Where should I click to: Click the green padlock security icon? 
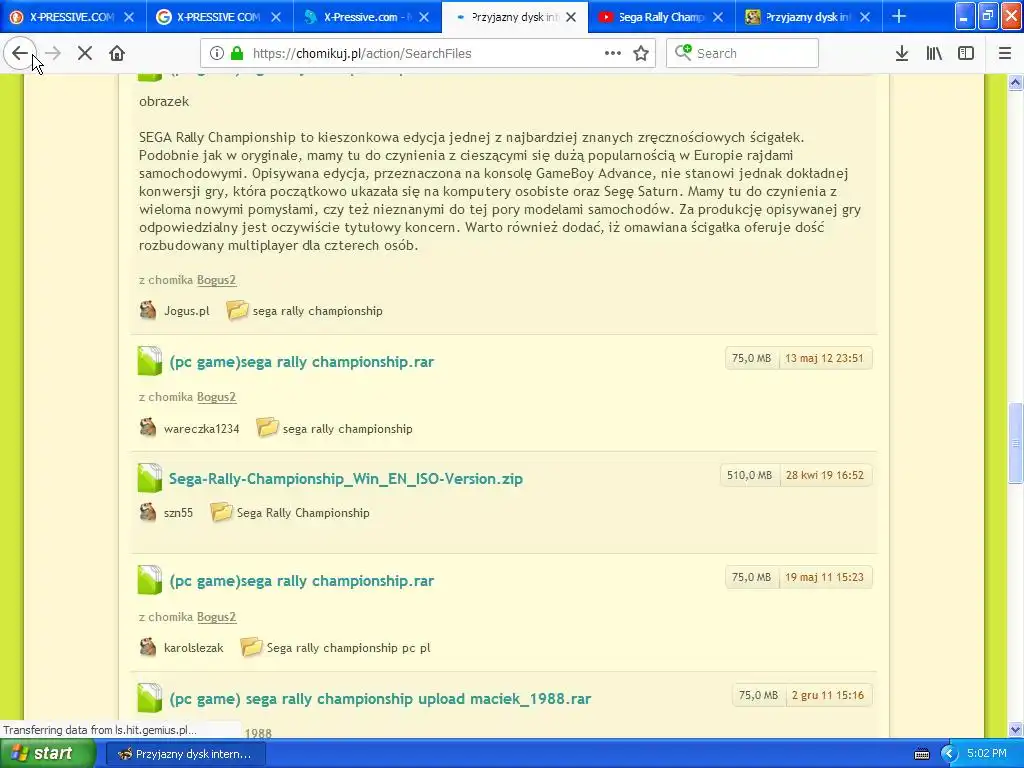(236, 54)
